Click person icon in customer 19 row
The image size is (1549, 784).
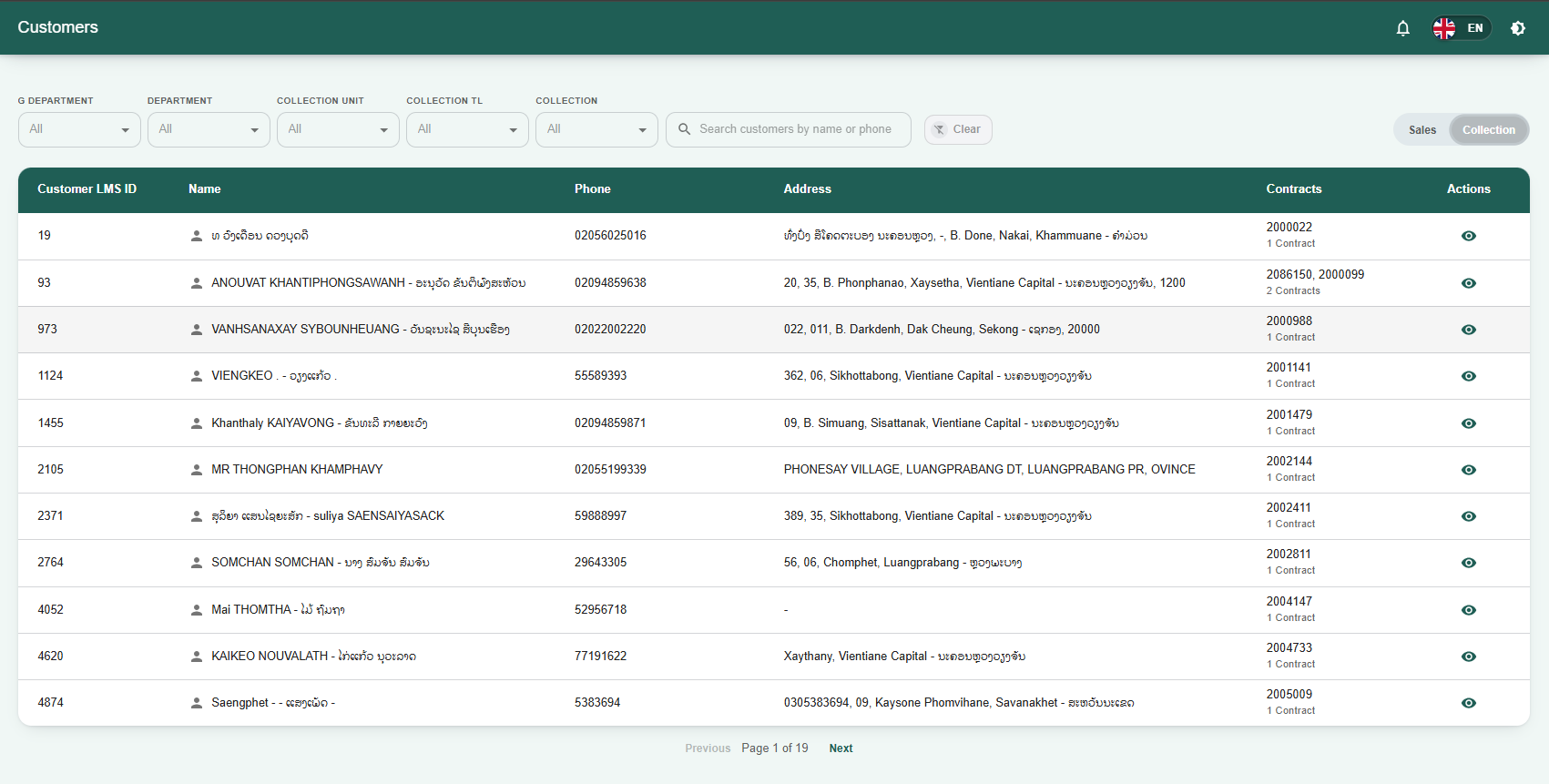197,236
